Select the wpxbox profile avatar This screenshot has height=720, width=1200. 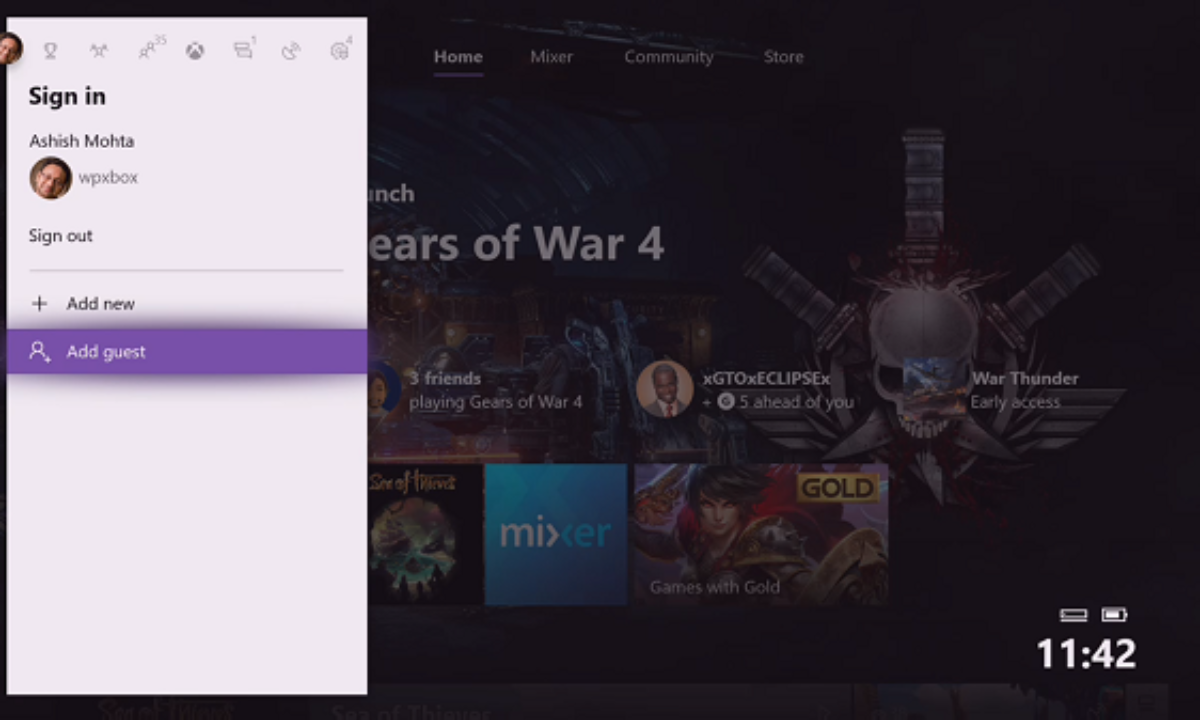50,178
